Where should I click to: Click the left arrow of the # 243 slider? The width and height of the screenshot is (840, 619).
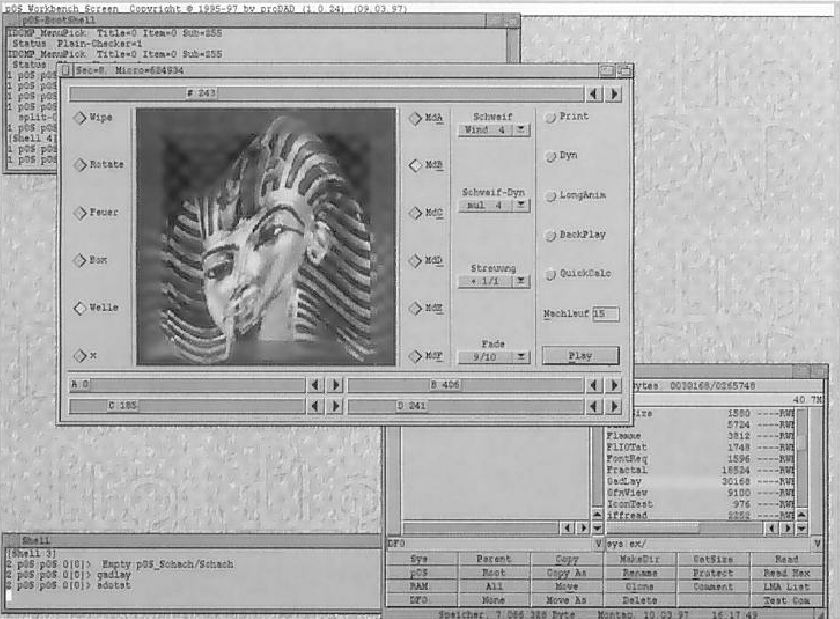pyautogui.click(x=594, y=94)
